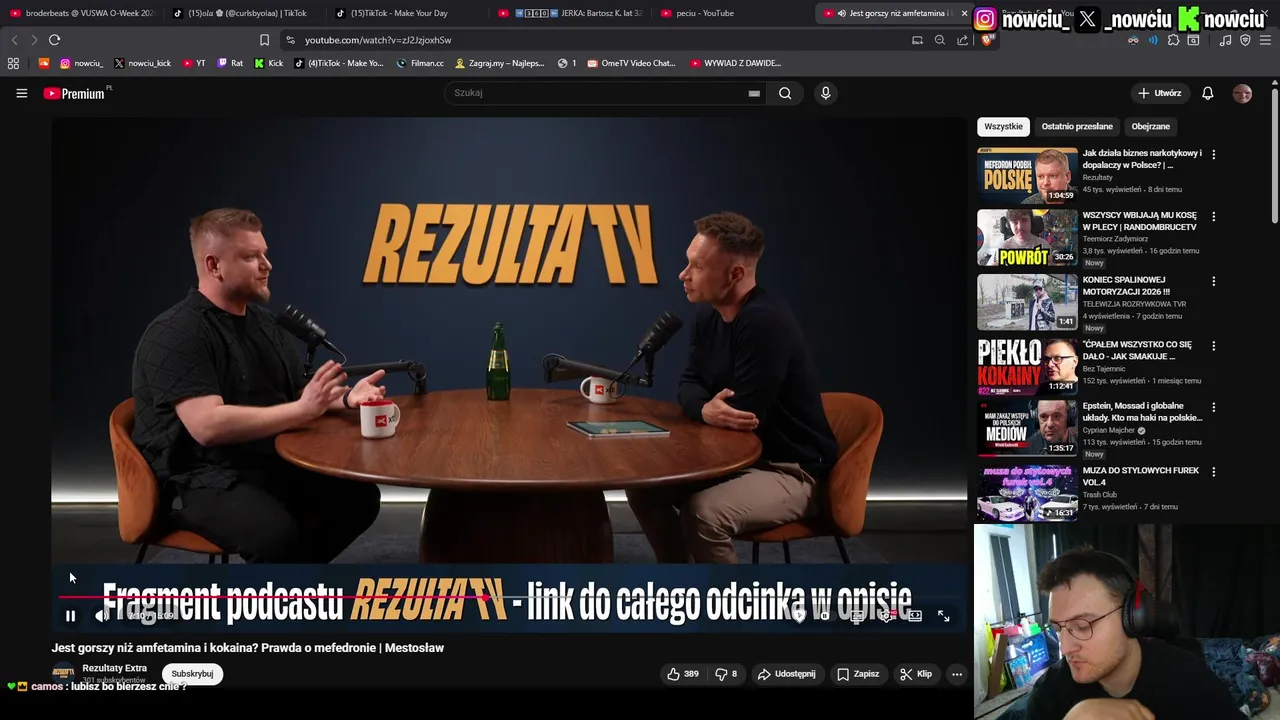Image resolution: width=1280 pixels, height=720 pixels.
Task: Open the Rat Twitch bookmark
Action: 230,63
